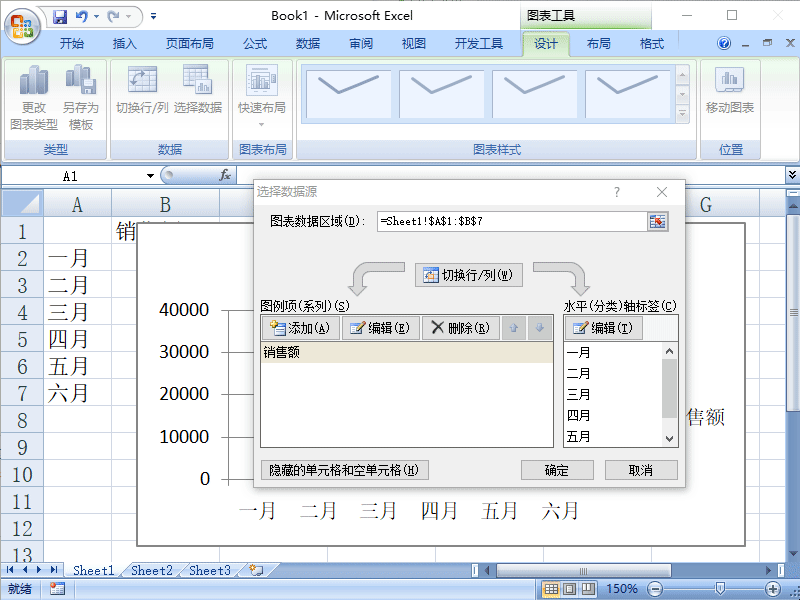
Task: Undo the last action
Action: tap(82, 17)
